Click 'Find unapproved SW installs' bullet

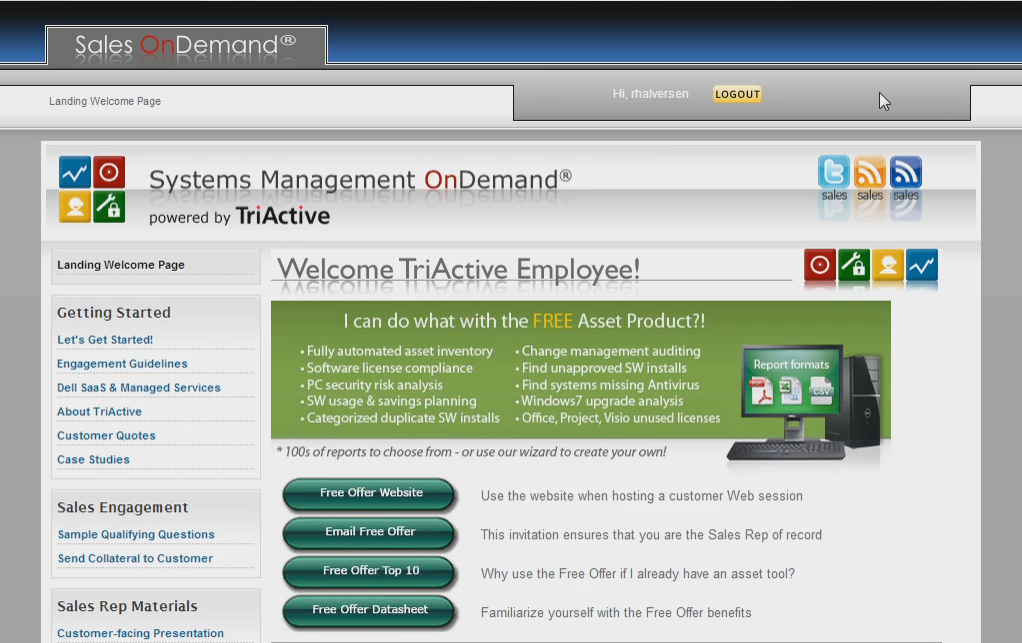(x=604, y=368)
